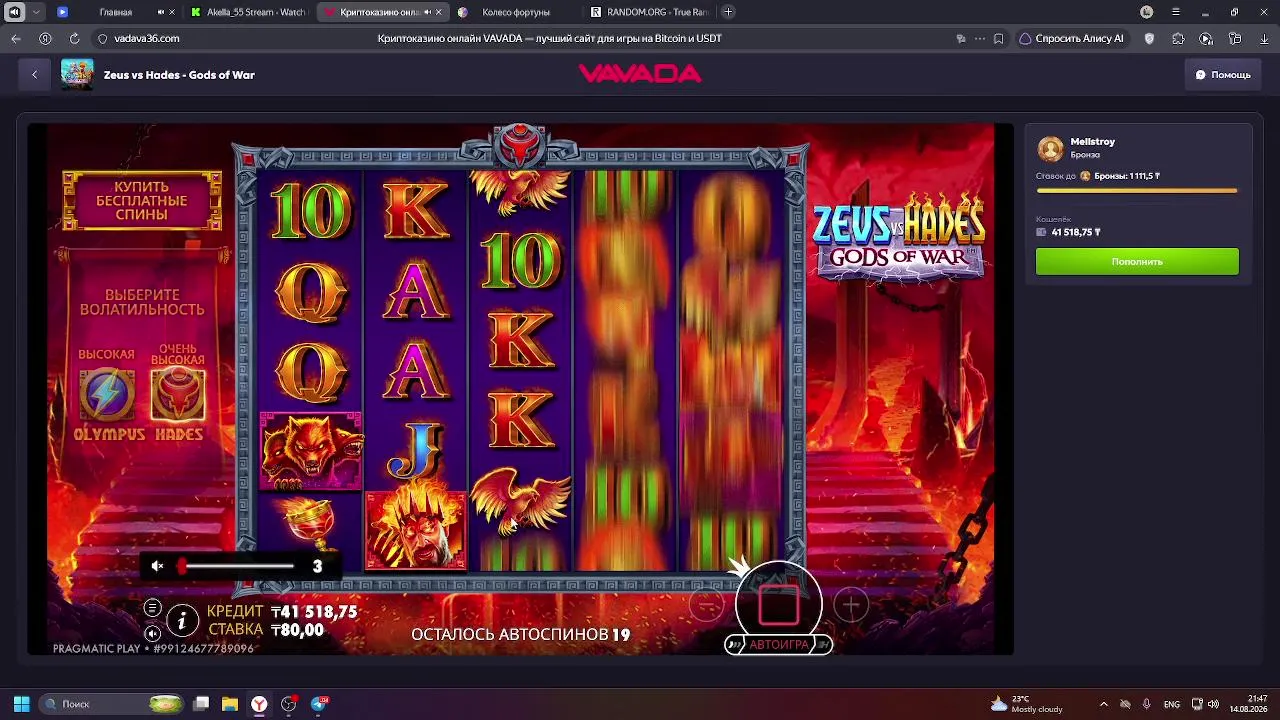This screenshot has width=1280, height=720.
Task: Reload the page with the refresh icon
Action: click(x=74, y=38)
